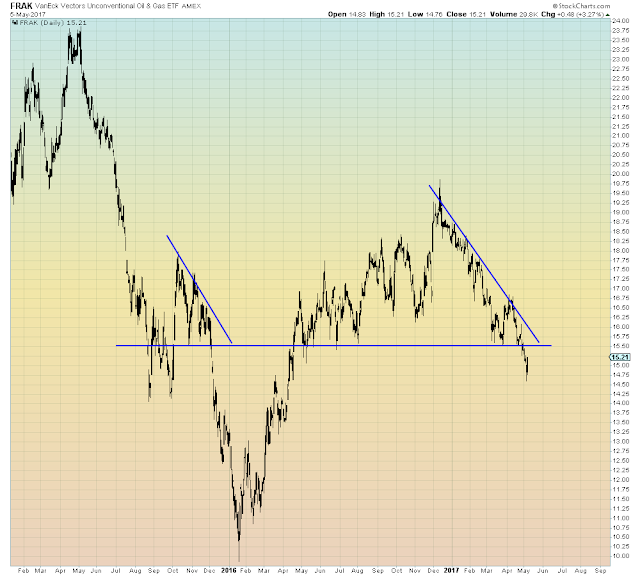This screenshot has height=576, width=640.
Task: Click the 'VanEck Vectors Unconventional Oil & Gas ETF' name
Action: click(x=107, y=6)
